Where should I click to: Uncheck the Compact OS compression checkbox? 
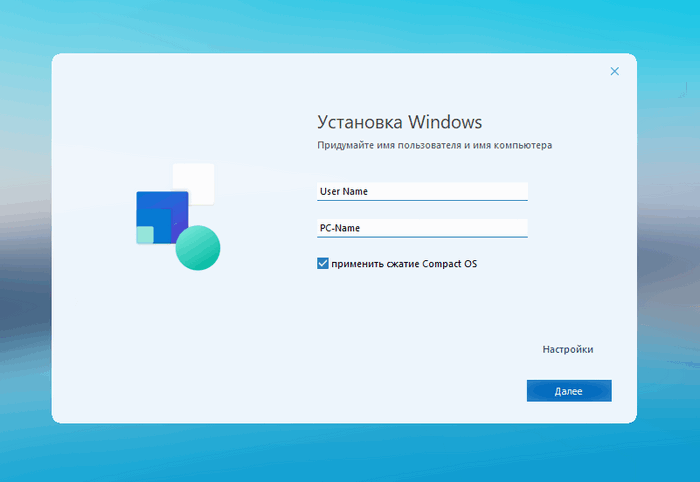click(323, 264)
